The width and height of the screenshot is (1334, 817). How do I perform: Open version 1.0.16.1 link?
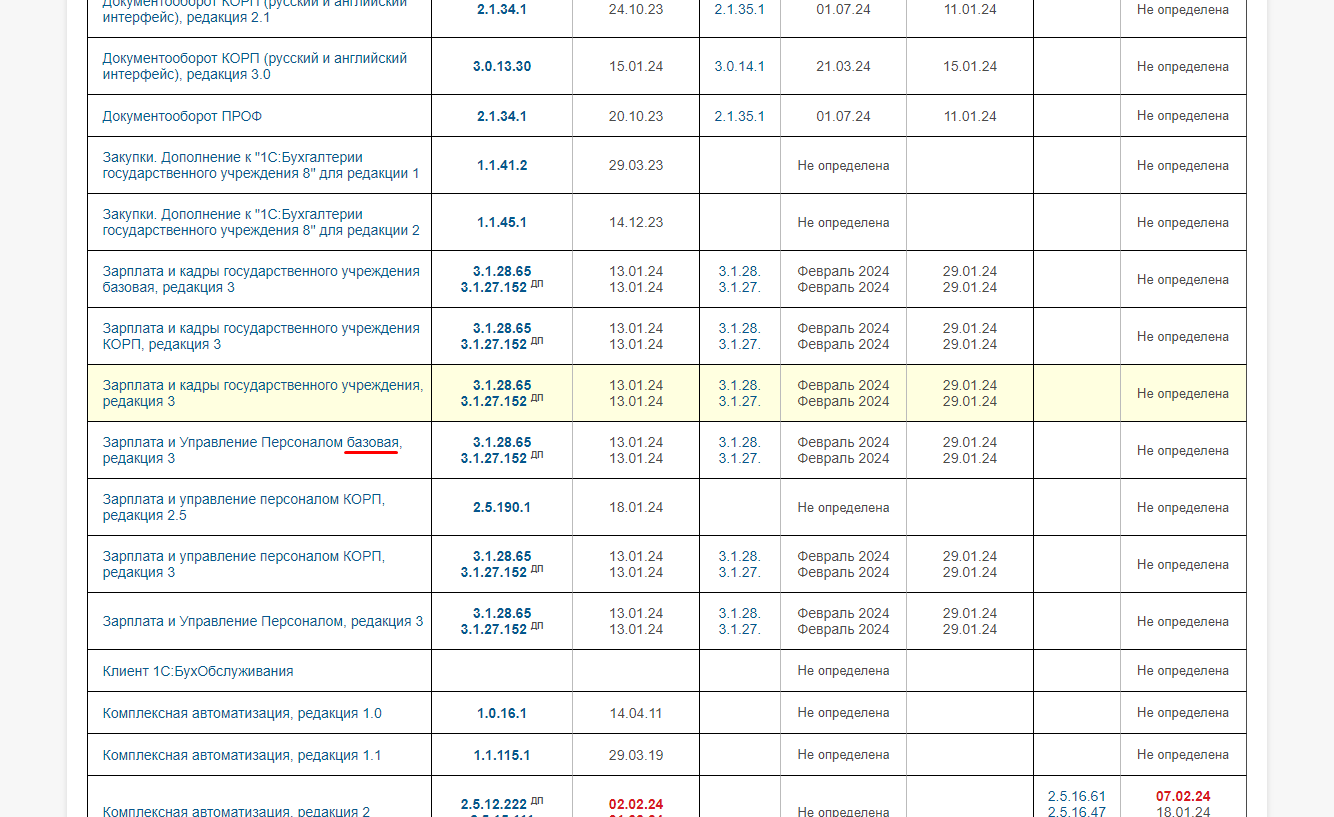pos(502,713)
